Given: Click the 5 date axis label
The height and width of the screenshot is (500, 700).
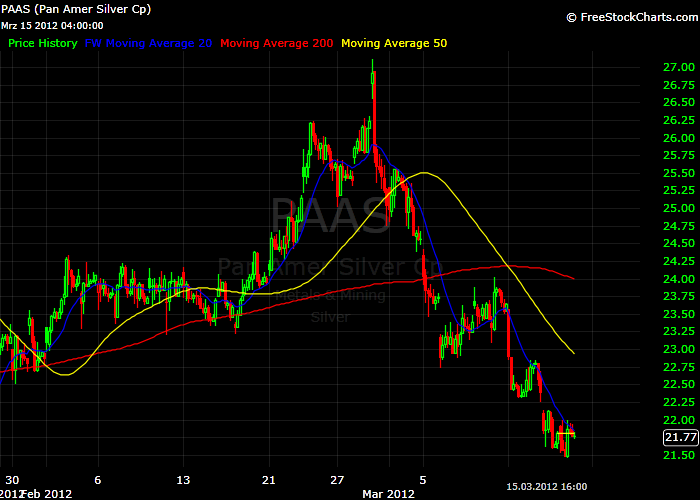Looking at the screenshot, I should pyautogui.click(x=423, y=480).
